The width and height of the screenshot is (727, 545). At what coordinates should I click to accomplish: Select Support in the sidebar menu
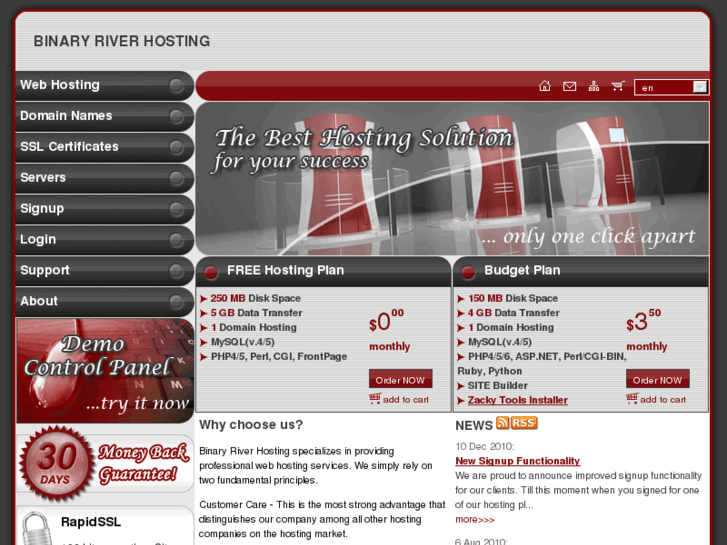pyautogui.click(x=105, y=270)
